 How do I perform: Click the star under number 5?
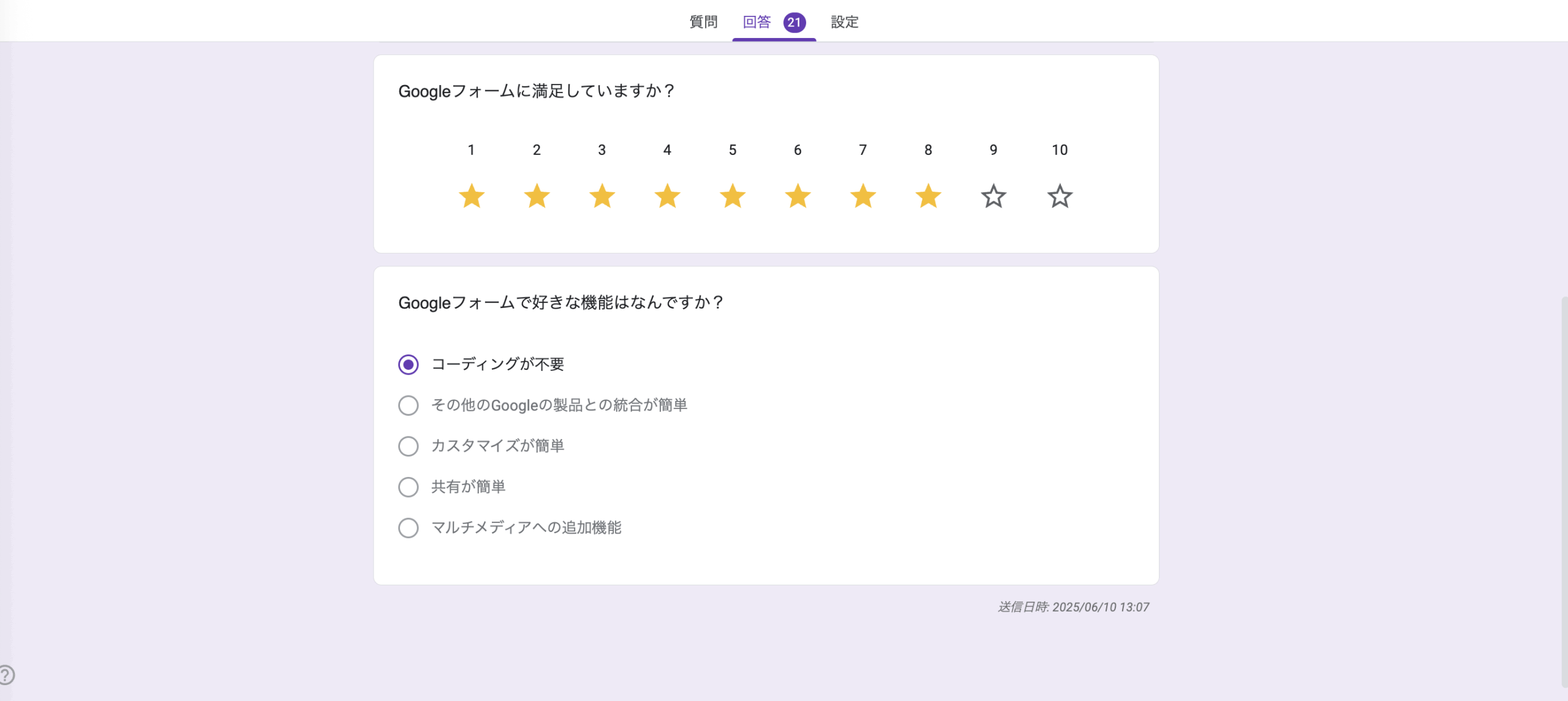(x=733, y=196)
